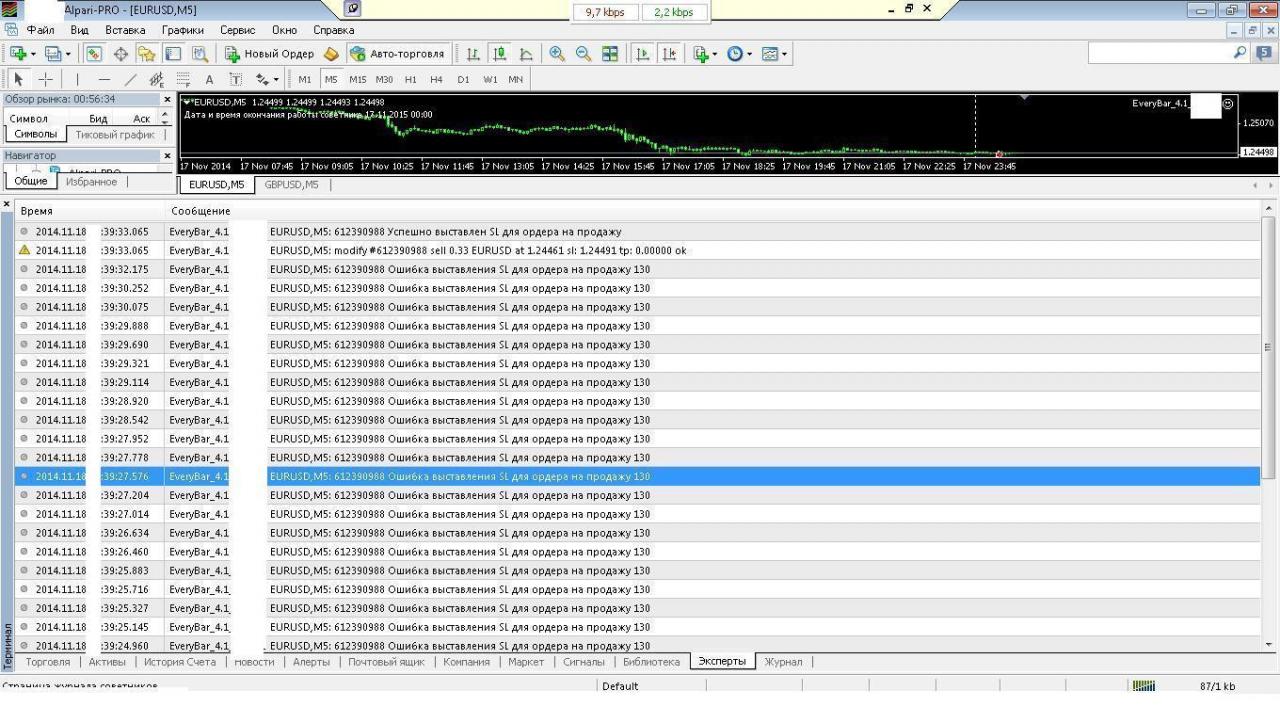Open the Strategy Tester icon

(198, 54)
